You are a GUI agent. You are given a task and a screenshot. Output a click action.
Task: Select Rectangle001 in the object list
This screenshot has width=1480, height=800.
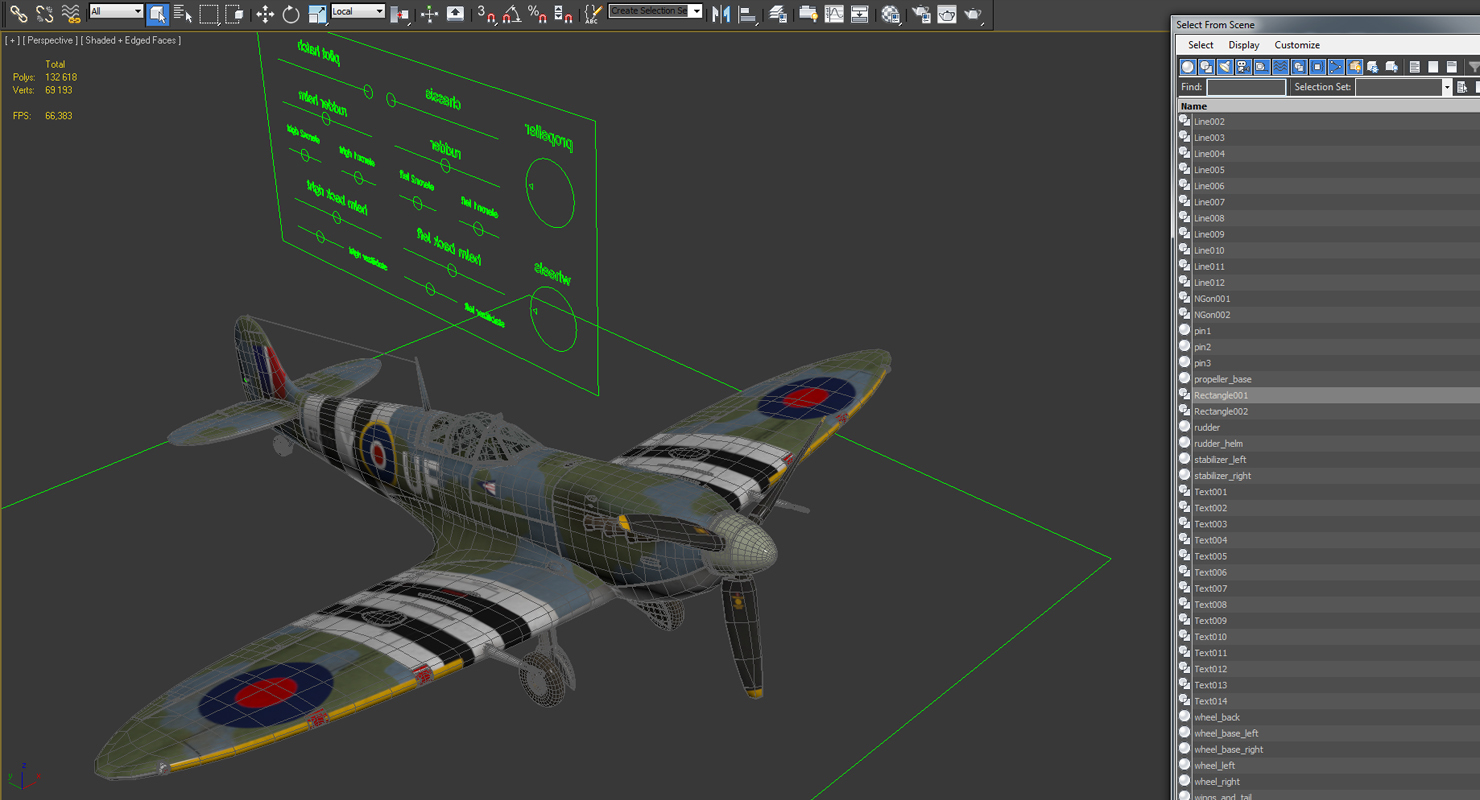(1329, 395)
